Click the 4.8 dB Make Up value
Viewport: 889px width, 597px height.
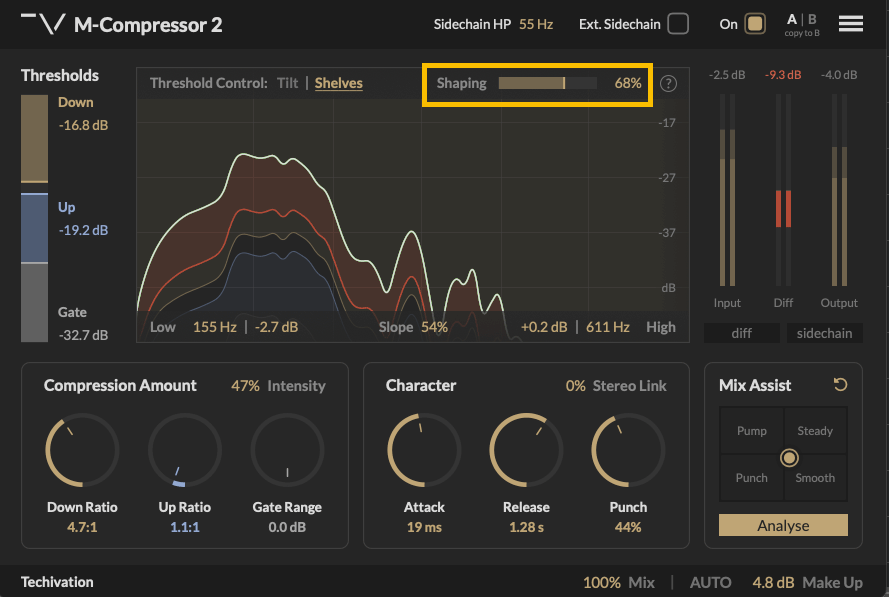(x=773, y=583)
